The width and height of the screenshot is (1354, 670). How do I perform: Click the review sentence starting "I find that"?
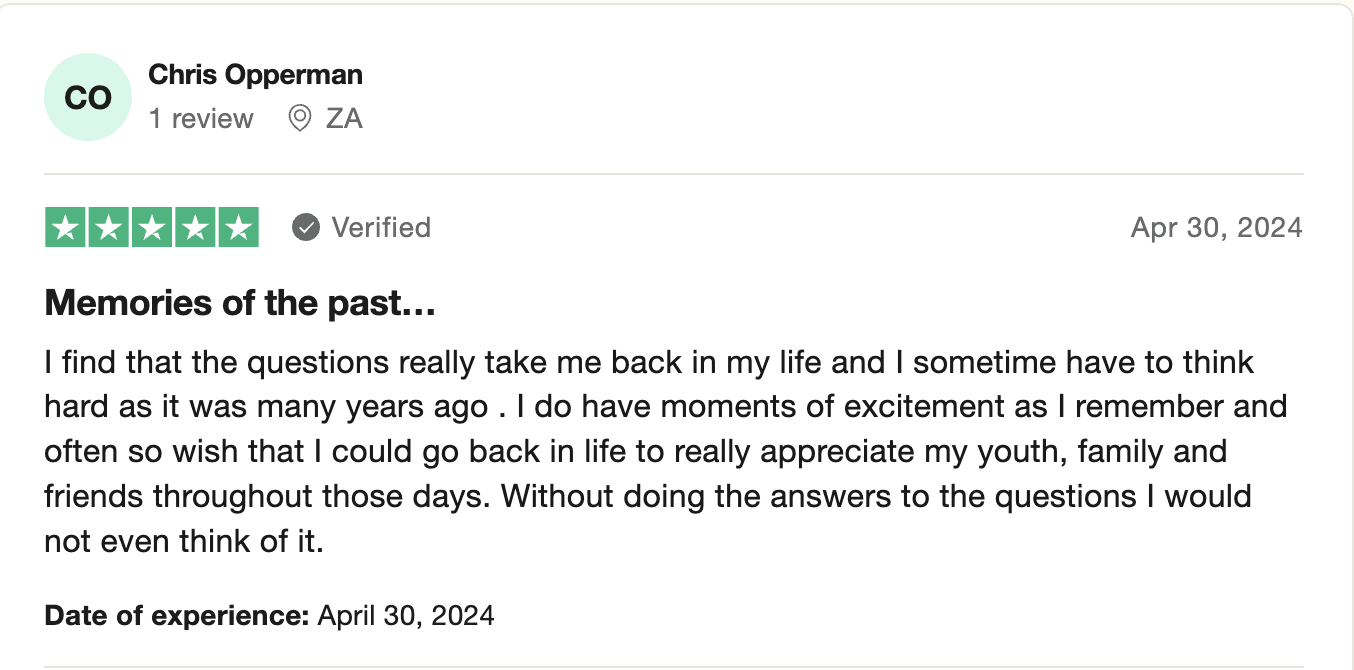(400, 361)
